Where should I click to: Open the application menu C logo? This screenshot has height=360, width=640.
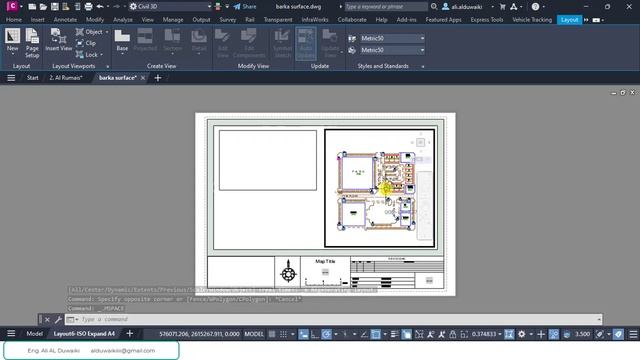pyautogui.click(x=12, y=6)
